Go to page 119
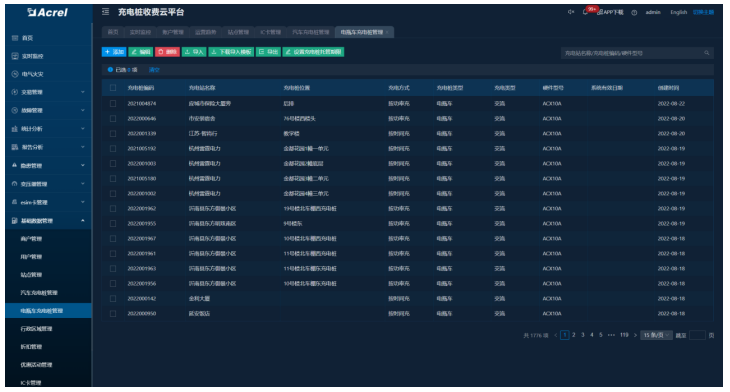Viewport: 730px width, 392px height. pyautogui.click(x=624, y=335)
